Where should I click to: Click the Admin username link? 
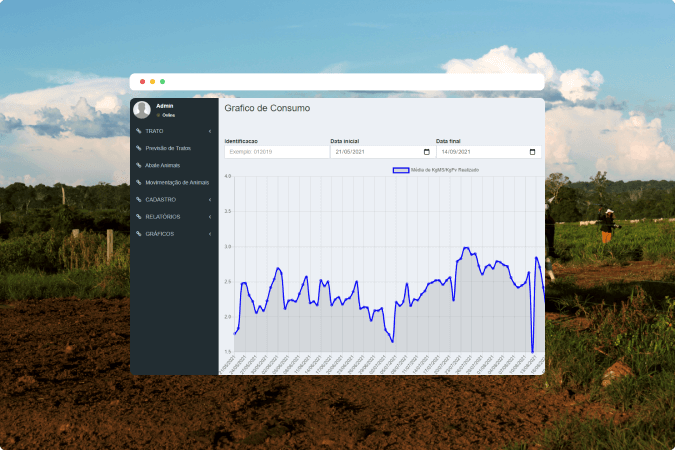click(x=165, y=106)
